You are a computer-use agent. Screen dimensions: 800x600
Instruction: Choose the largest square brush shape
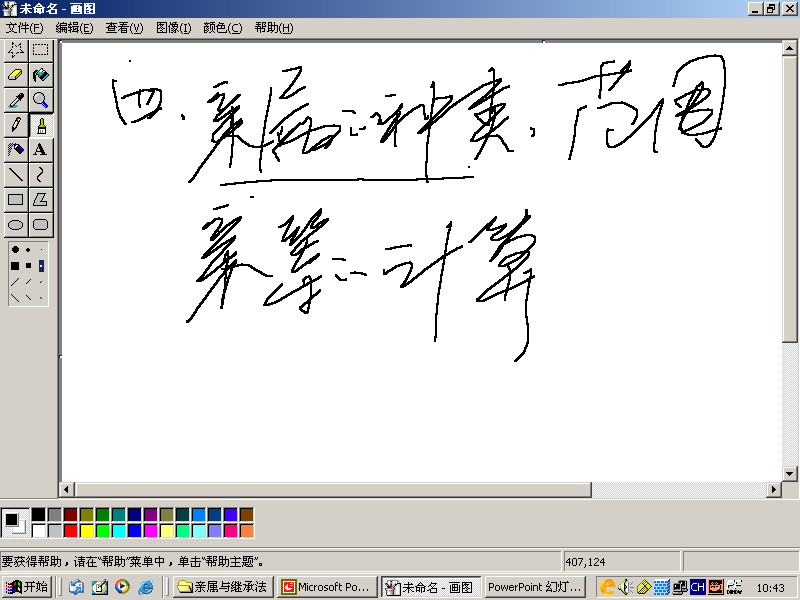(15, 266)
